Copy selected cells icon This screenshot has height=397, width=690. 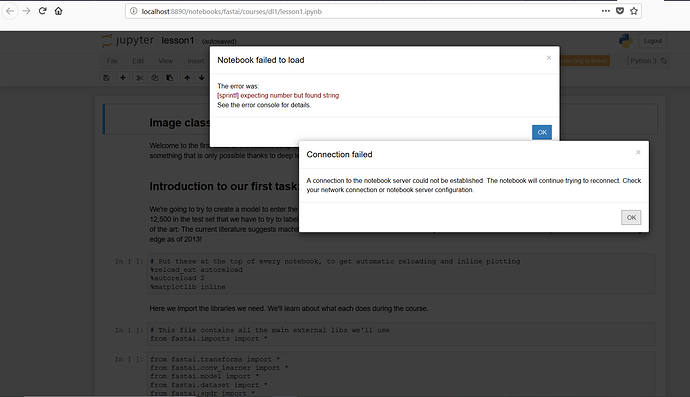154,78
